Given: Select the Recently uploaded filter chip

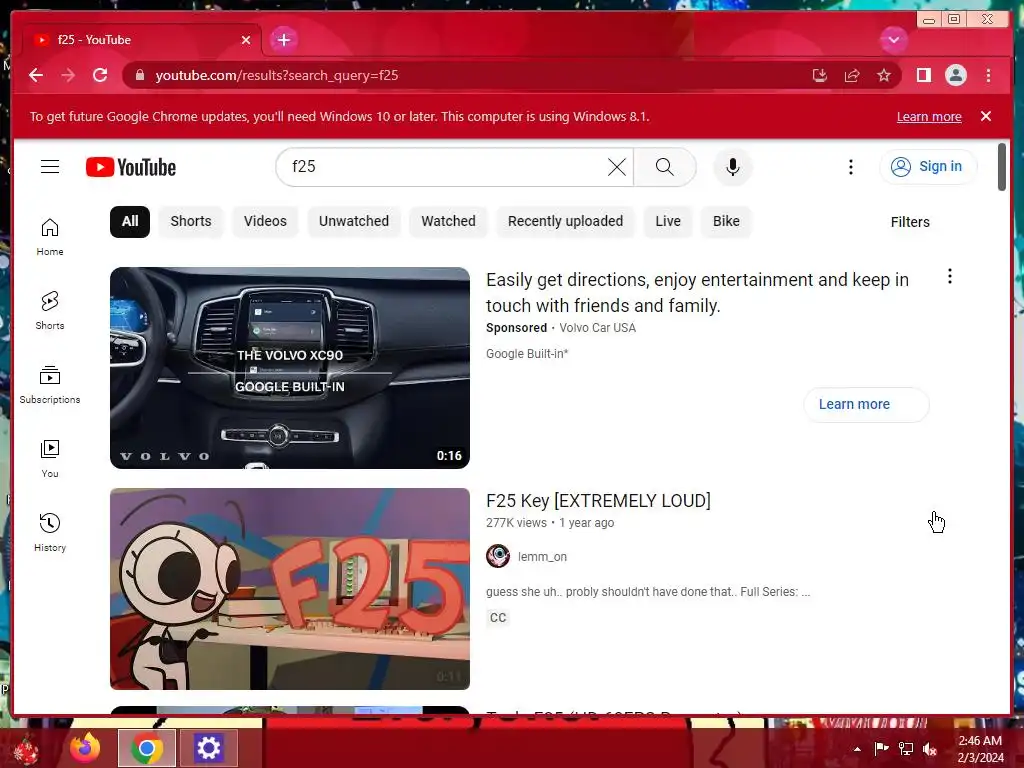Looking at the screenshot, I should coord(566,221).
